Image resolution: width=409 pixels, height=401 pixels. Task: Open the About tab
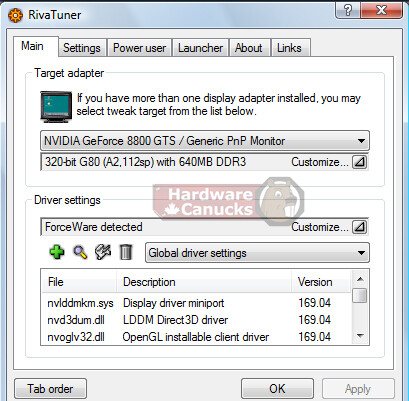coord(249,48)
